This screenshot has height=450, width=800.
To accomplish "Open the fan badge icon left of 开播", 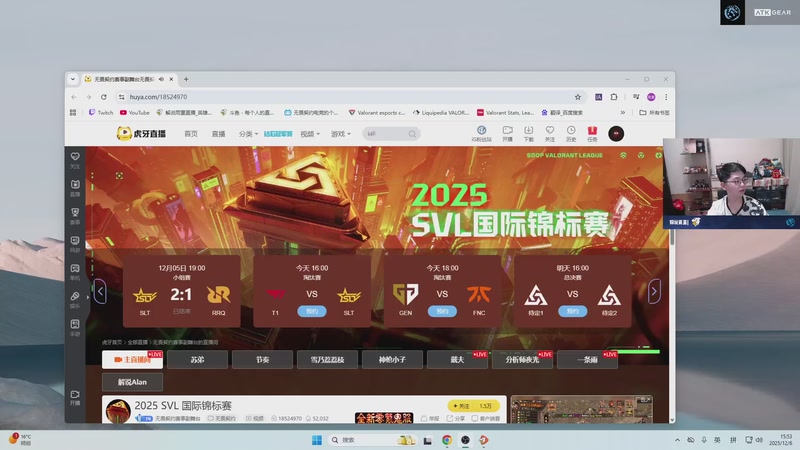I will click(481, 133).
